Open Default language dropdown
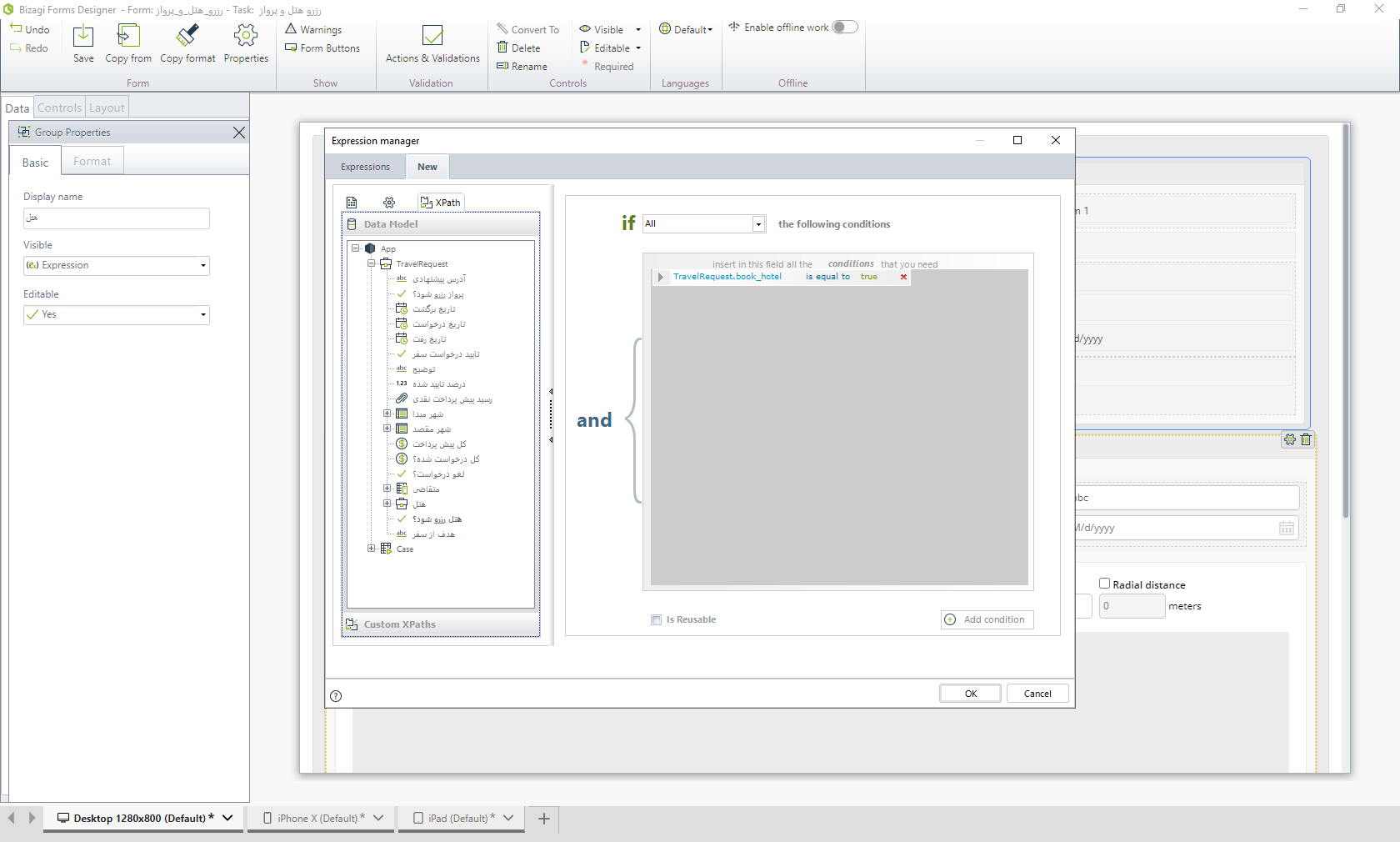Viewport: 1400px width, 842px height. click(x=687, y=29)
